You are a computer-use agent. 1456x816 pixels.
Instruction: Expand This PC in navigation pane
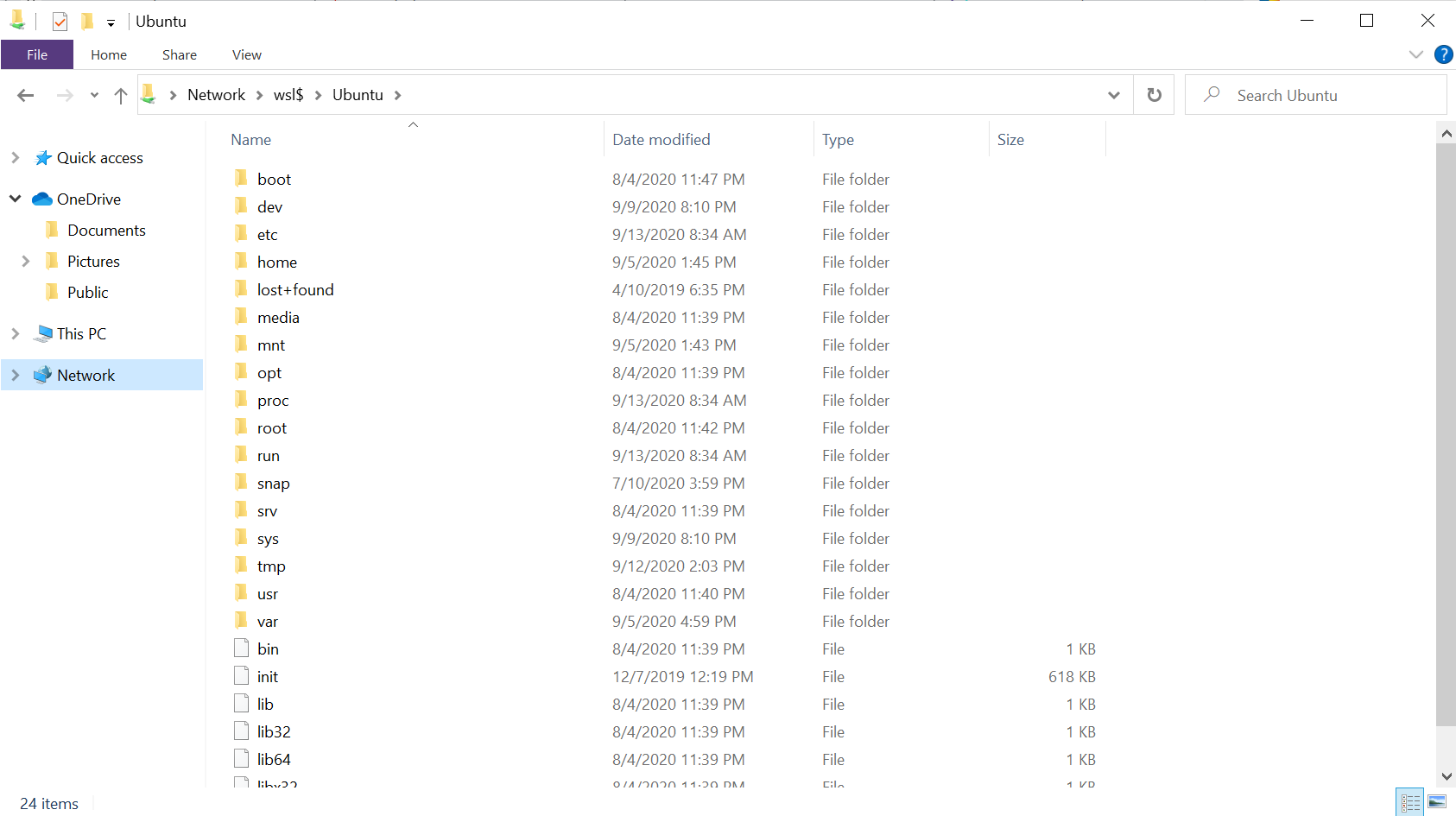point(15,334)
